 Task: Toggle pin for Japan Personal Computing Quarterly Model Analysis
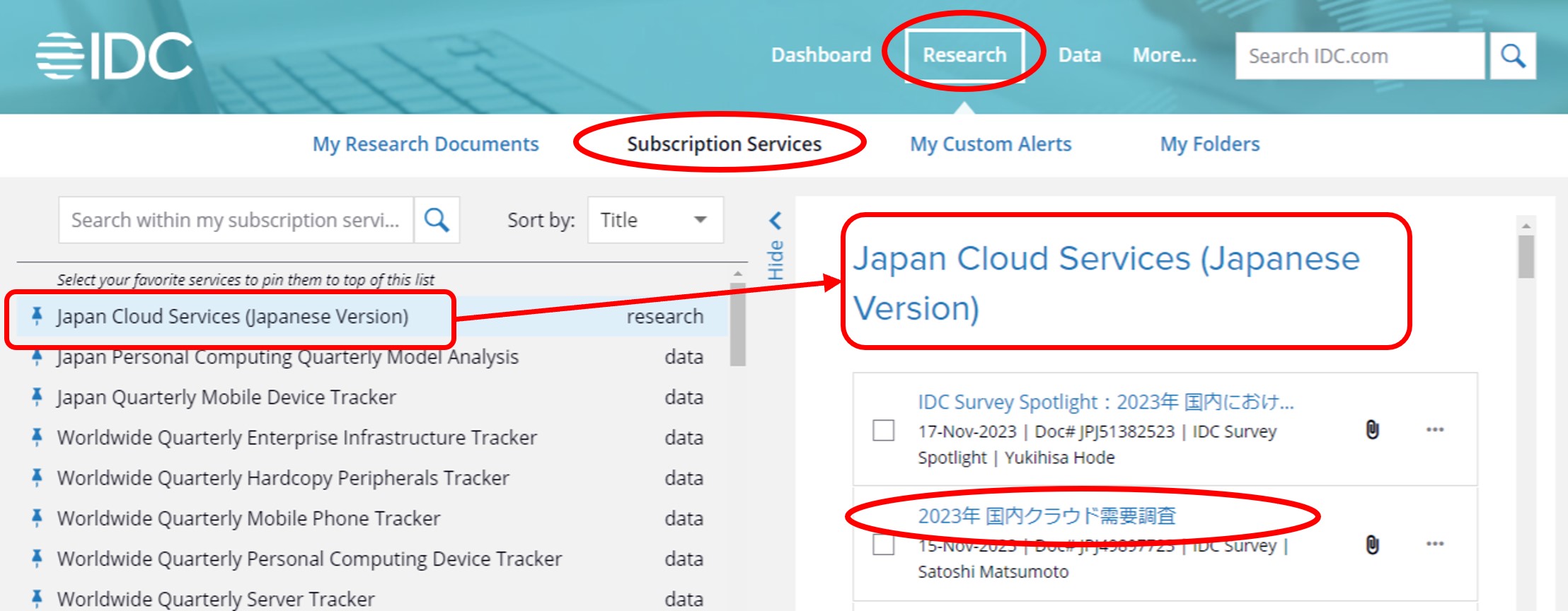[37, 356]
